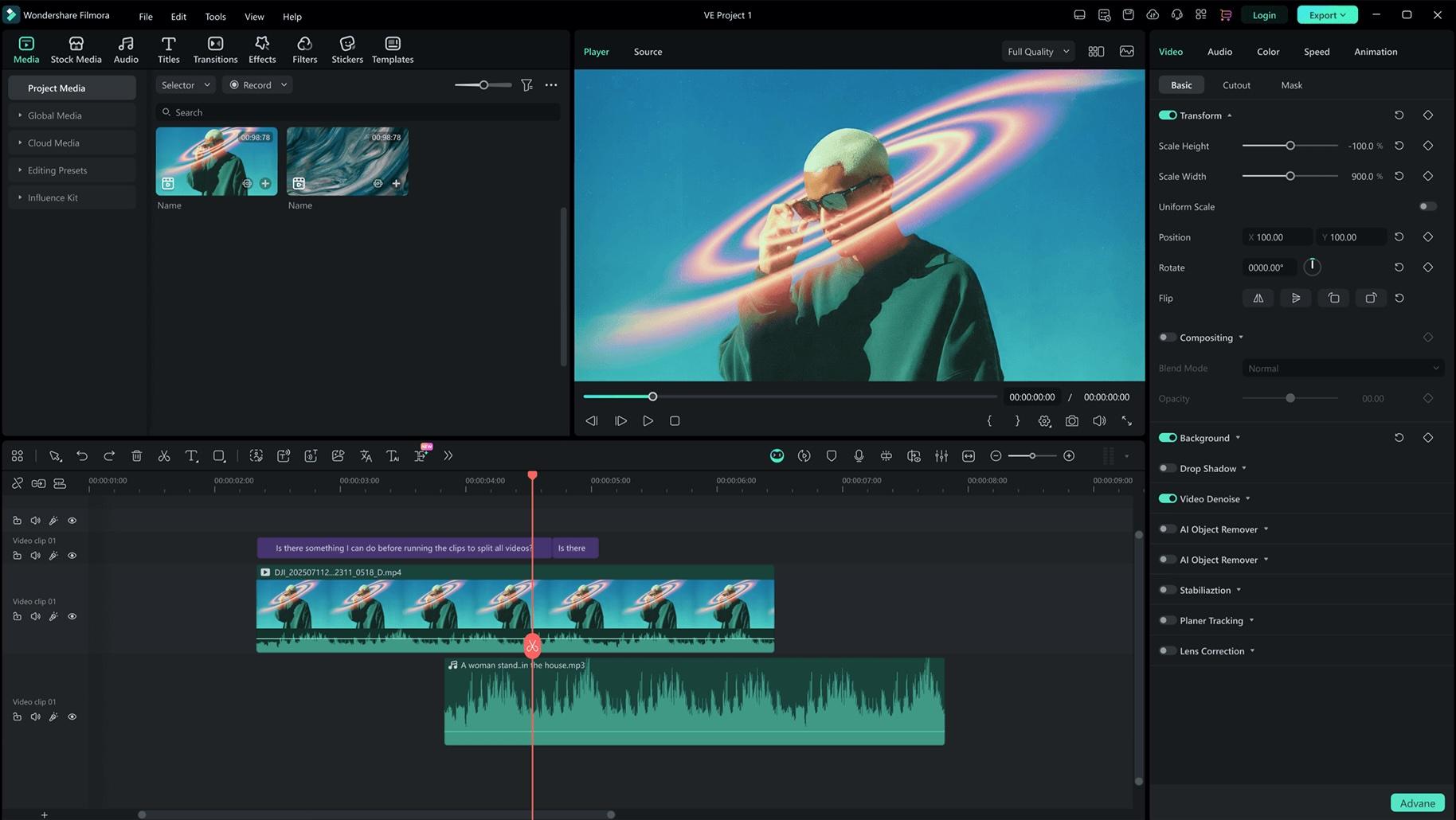The image size is (1456, 820).
Task: Select the Split scissors tool in the timeline toolbar
Action: pos(164,455)
